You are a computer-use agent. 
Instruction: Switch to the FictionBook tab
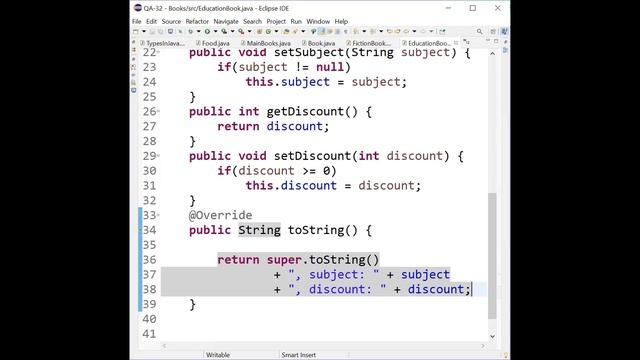pyautogui.click(x=368, y=43)
